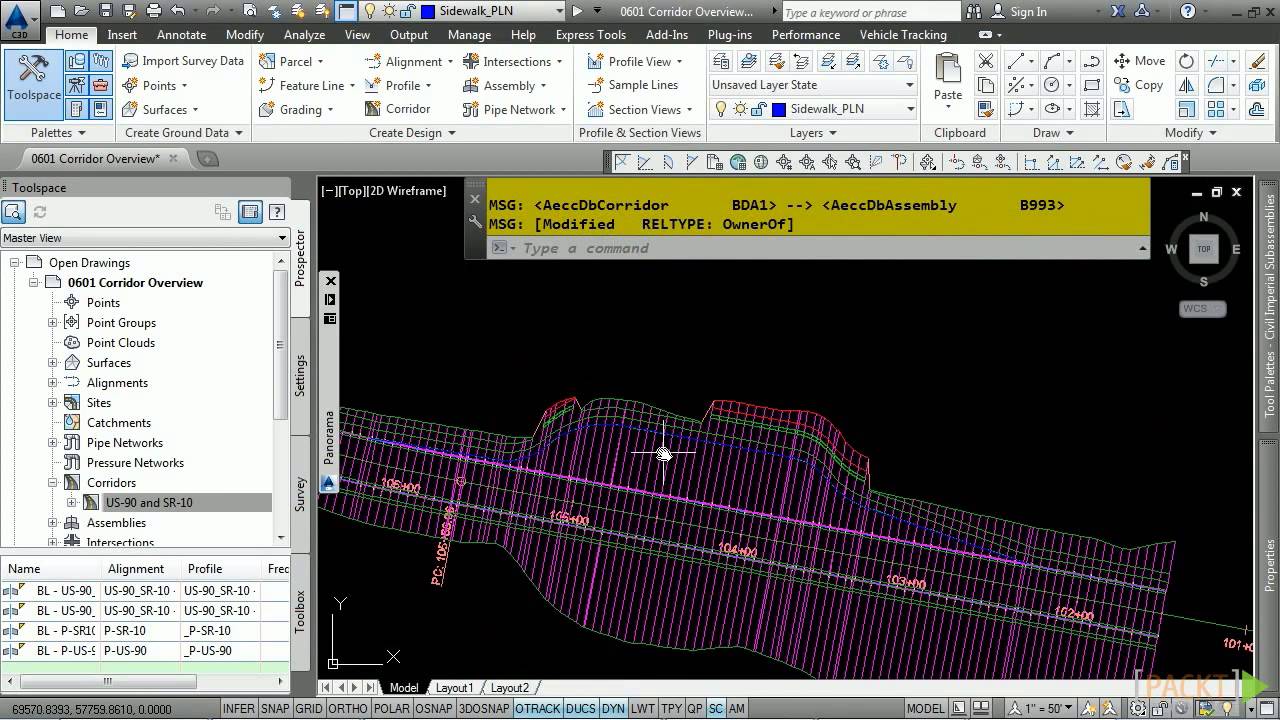Click the Plot printer icon
Screen dimensions: 1280x720
(x=154, y=11)
